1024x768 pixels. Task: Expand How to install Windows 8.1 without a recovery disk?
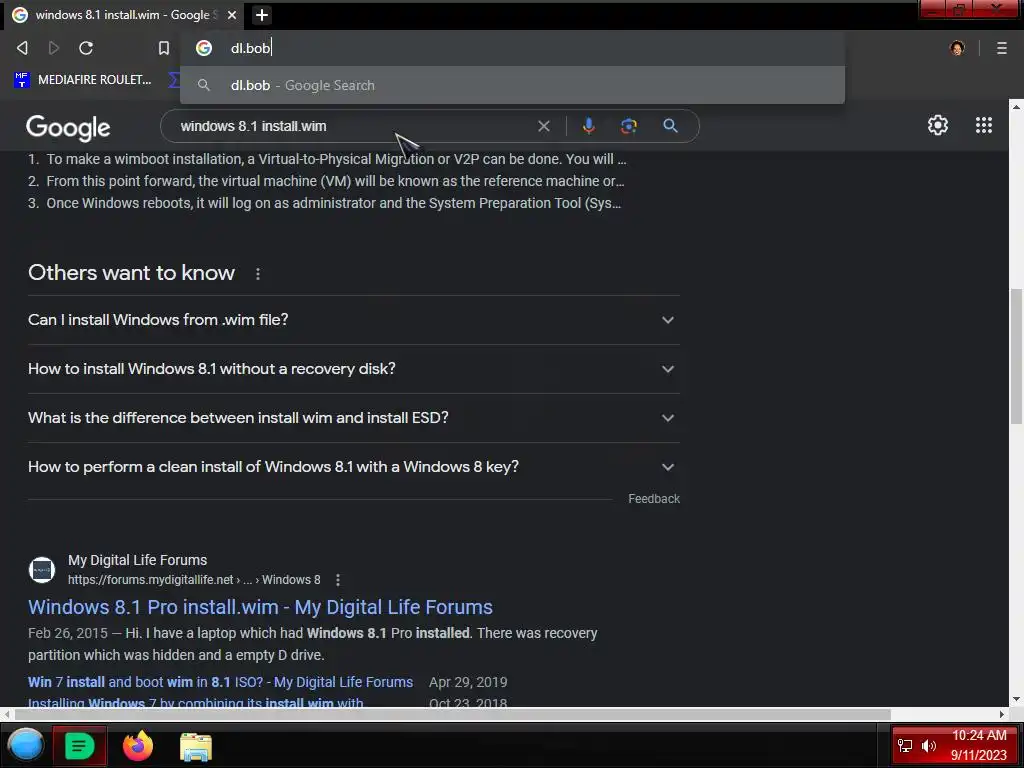(x=353, y=369)
